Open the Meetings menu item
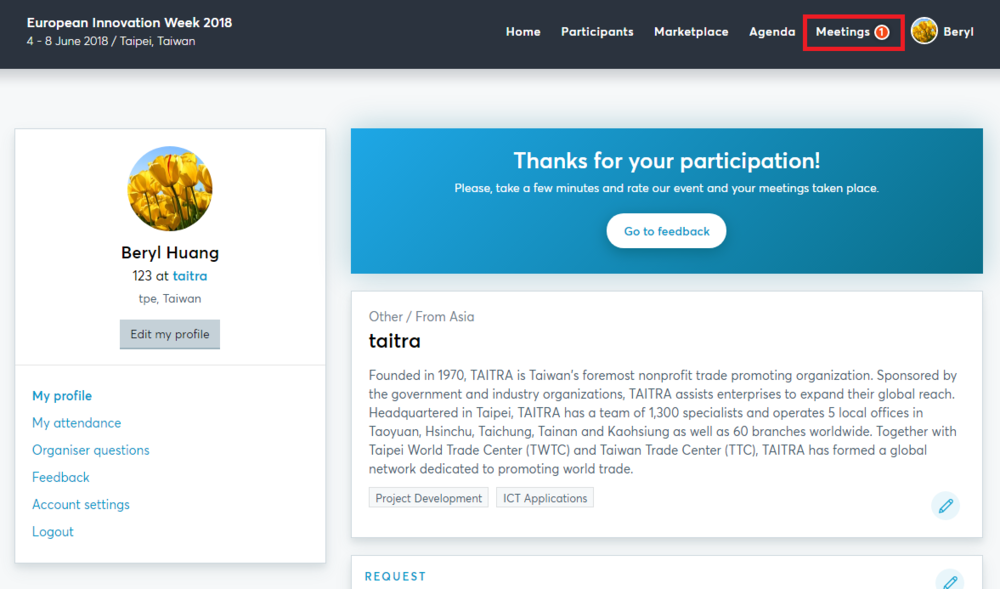 click(x=842, y=32)
